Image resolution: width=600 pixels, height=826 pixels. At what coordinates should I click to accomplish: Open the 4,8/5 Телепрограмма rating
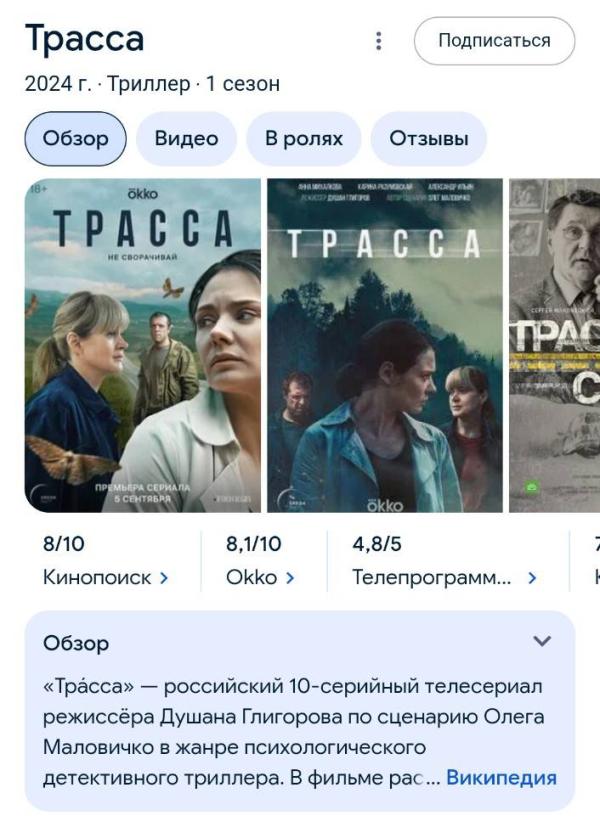[x=445, y=560]
